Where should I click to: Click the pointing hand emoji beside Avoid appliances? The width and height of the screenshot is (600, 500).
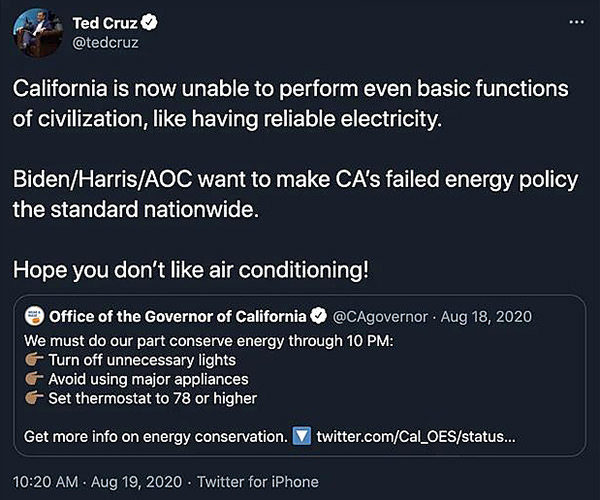click(x=34, y=379)
